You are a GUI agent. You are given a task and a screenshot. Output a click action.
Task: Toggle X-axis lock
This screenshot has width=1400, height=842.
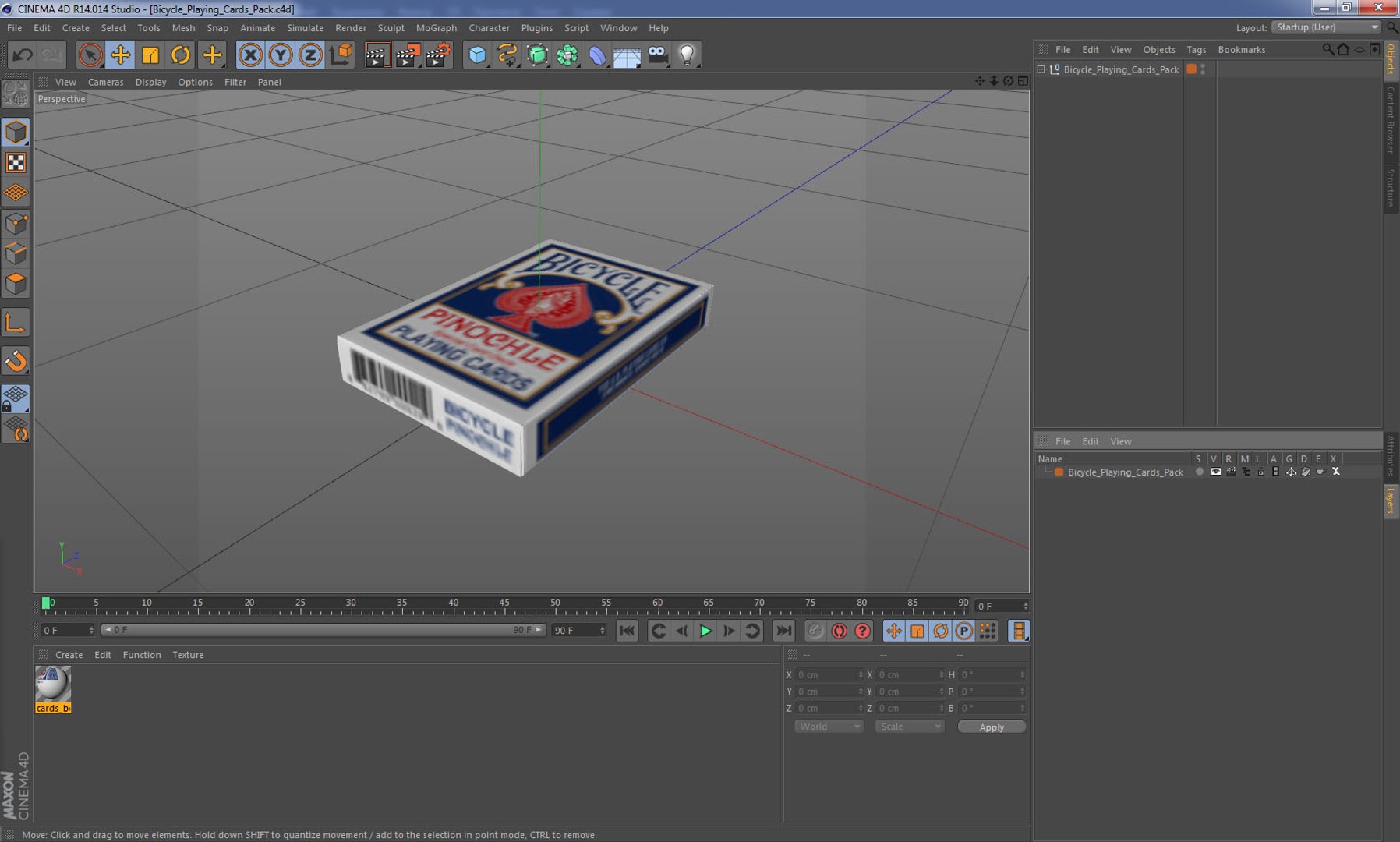click(250, 55)
